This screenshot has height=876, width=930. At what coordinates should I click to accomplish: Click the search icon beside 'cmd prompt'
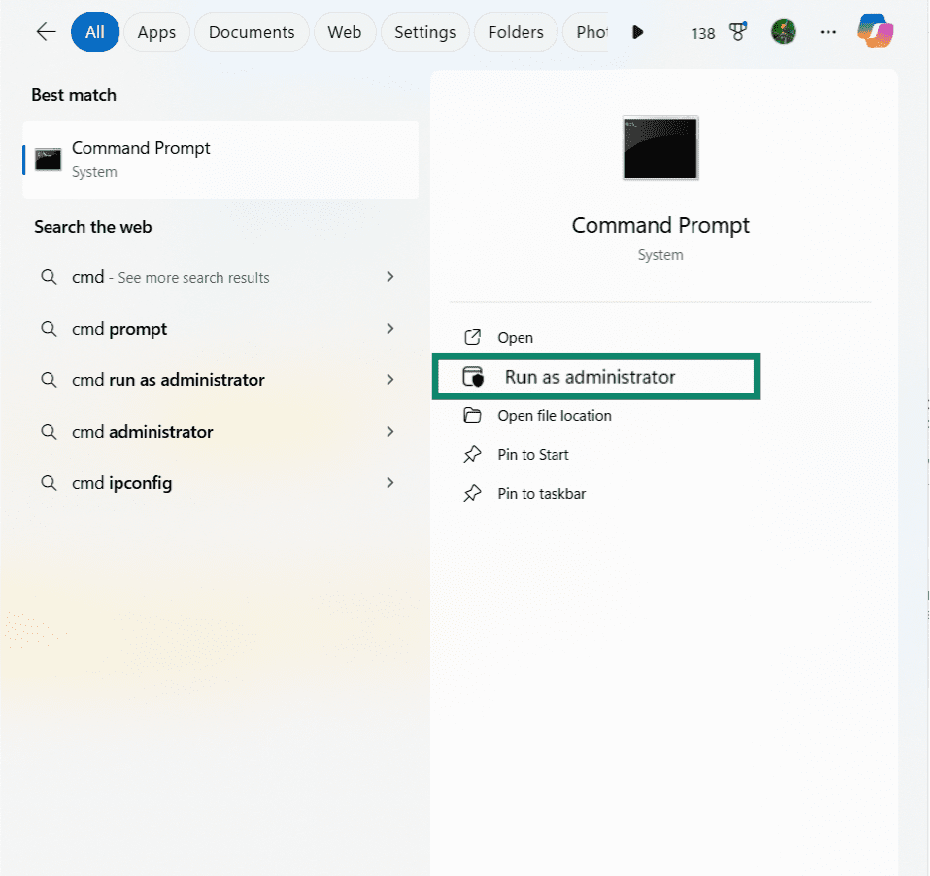49,329
